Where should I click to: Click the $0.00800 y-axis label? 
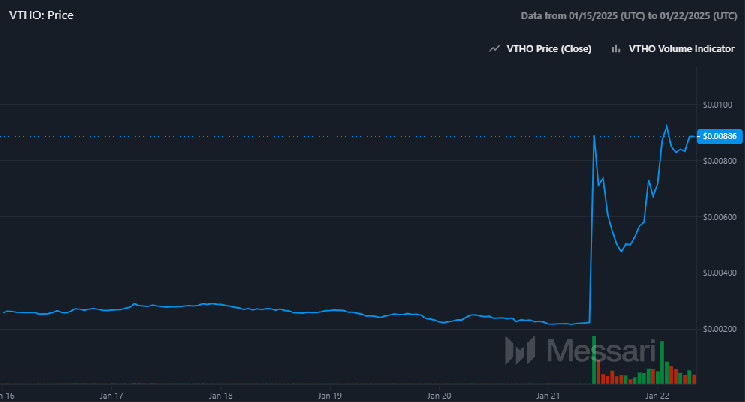click(719, 161)
